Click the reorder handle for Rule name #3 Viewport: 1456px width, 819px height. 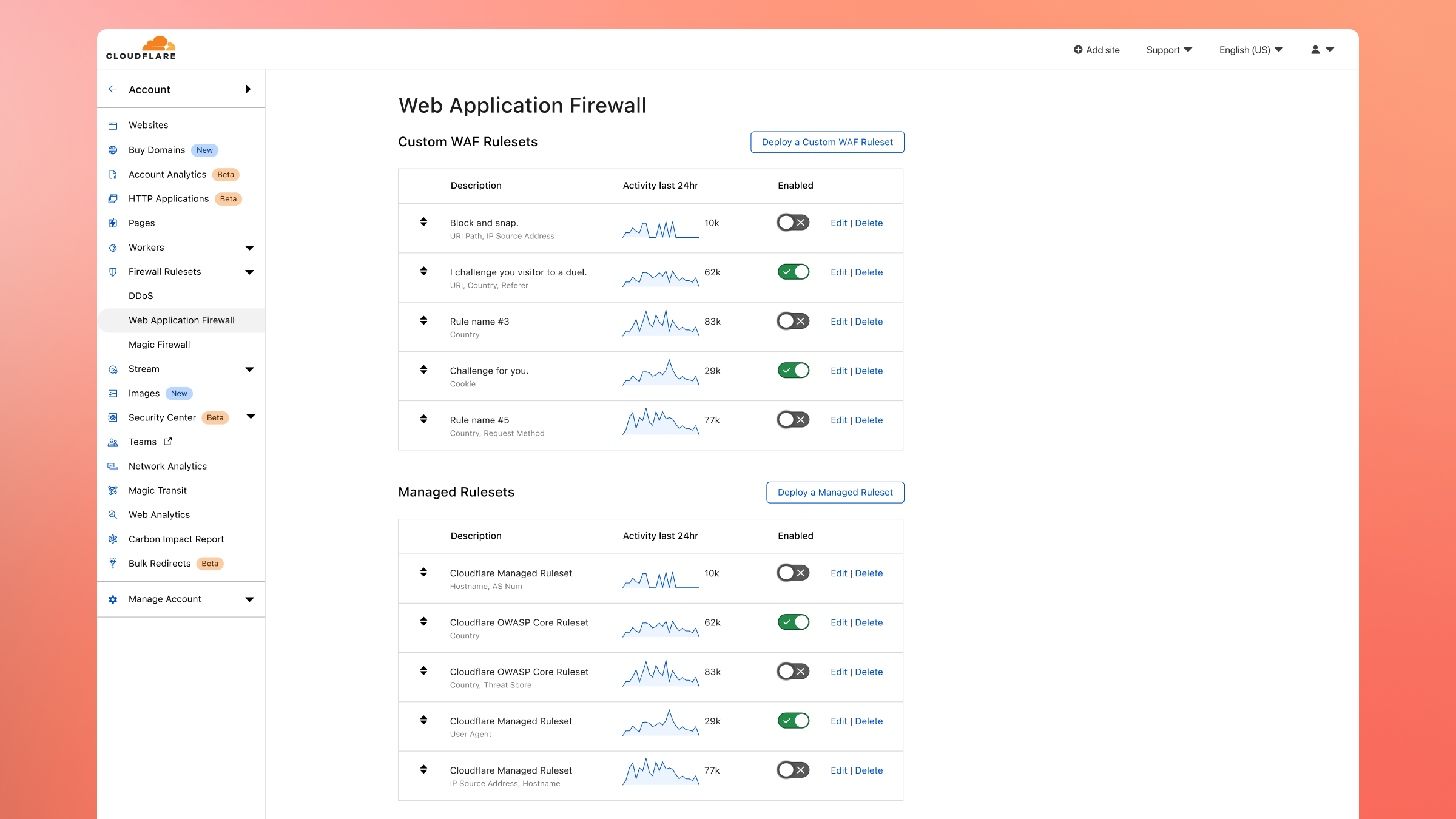point(423,320)
